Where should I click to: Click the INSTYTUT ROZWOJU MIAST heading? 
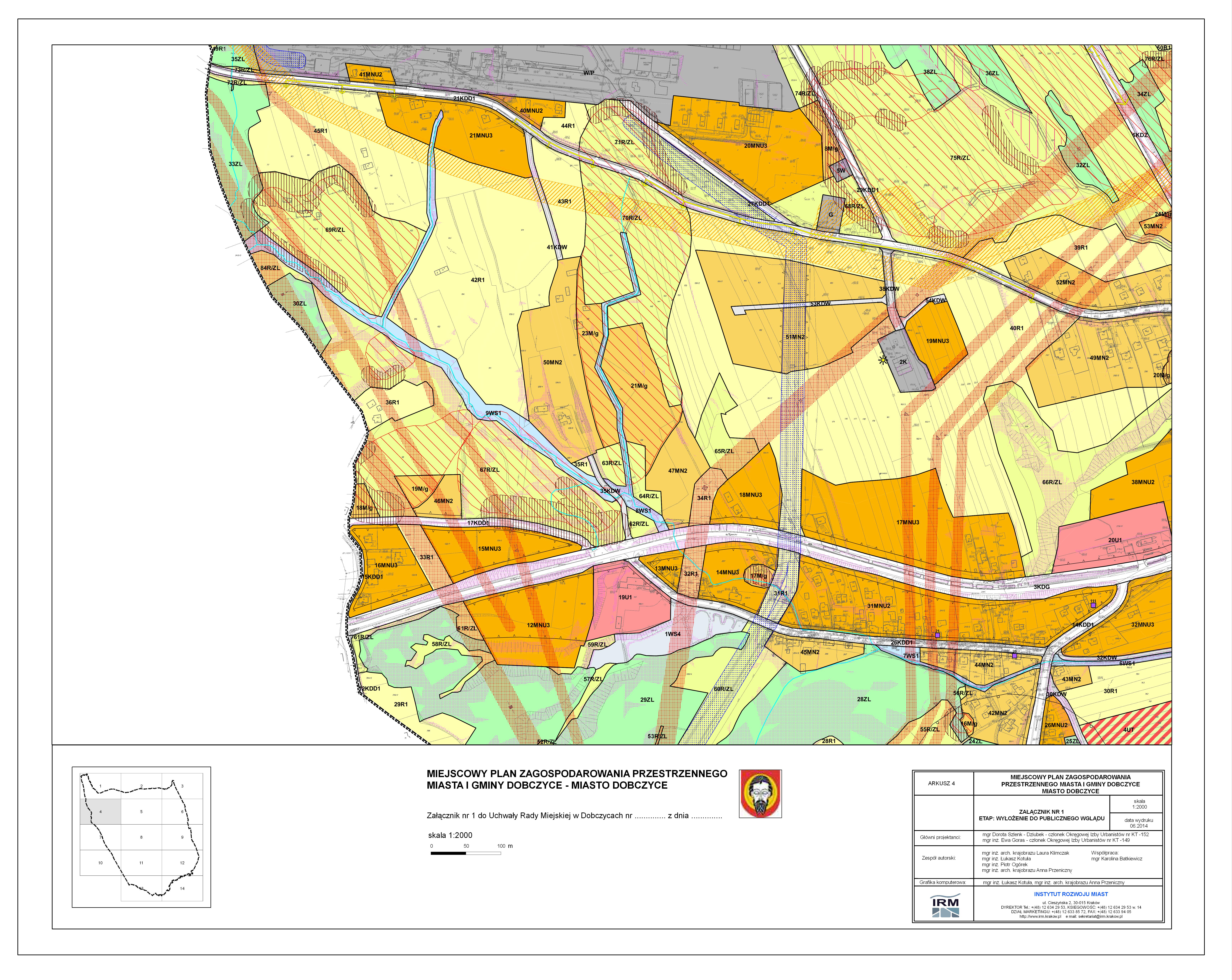tap(1071, 894)
